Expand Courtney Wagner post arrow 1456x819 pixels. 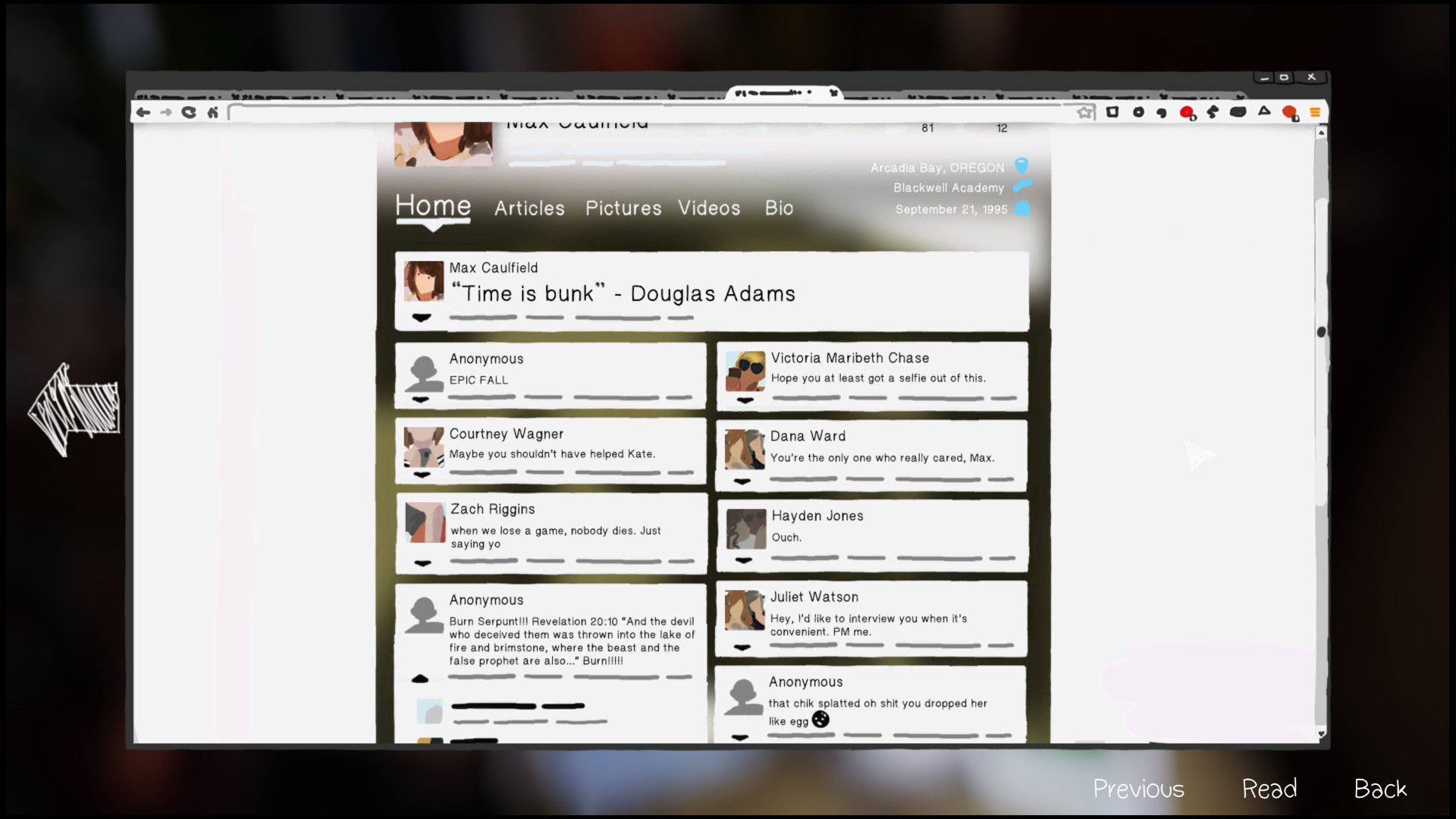point(422,475)
